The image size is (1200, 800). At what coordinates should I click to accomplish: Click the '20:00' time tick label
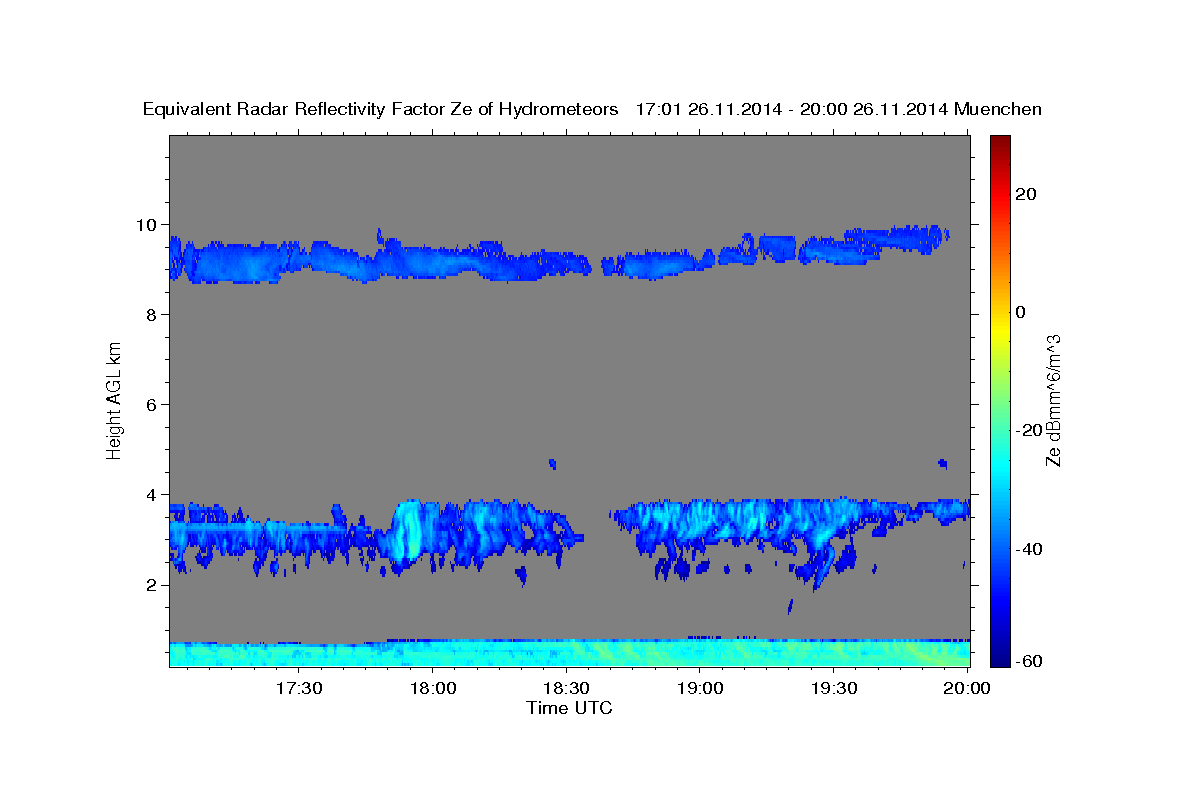click(x=968, y=688)
